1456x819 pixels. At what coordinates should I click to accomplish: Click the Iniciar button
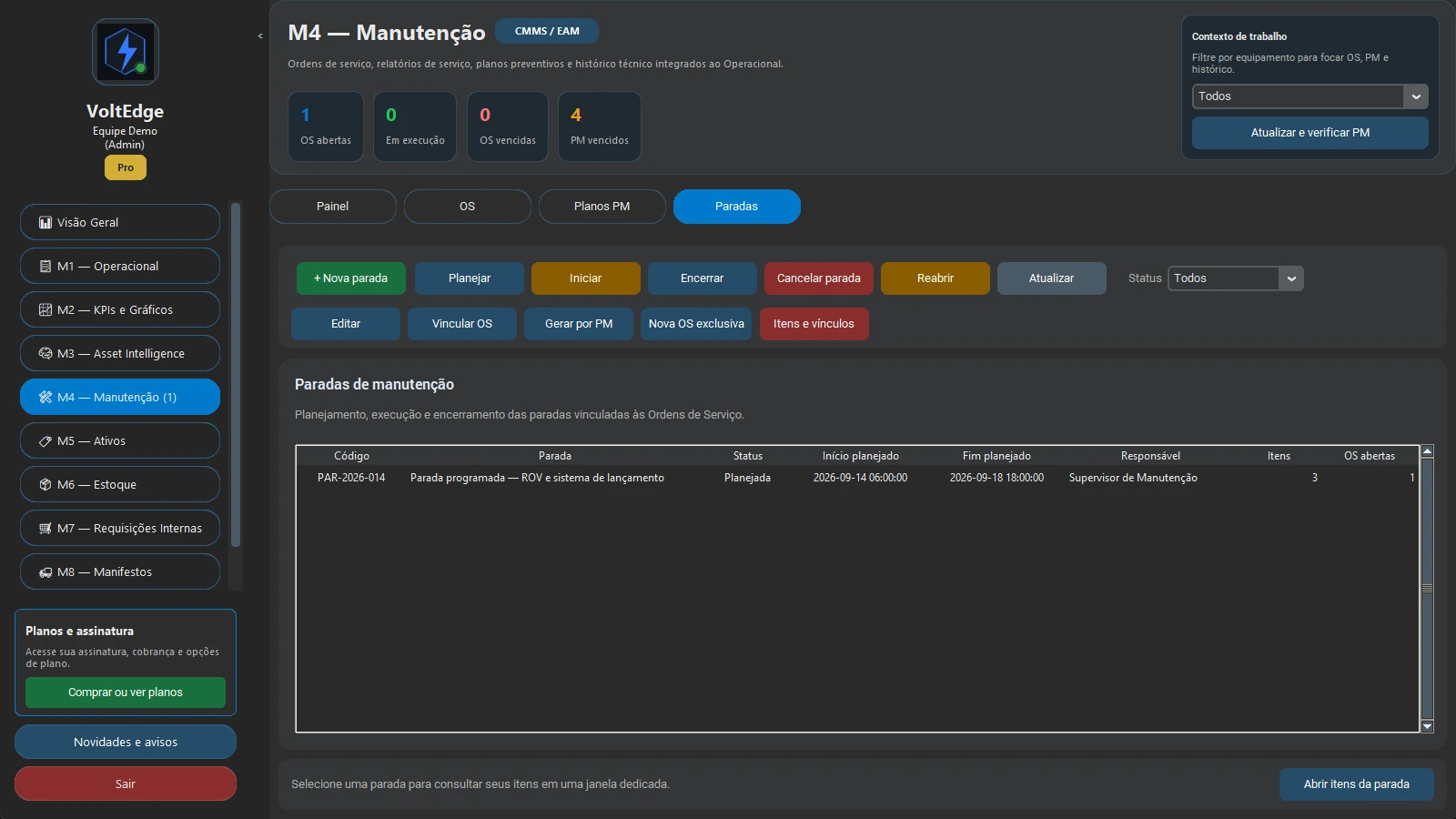coord(586,278)
